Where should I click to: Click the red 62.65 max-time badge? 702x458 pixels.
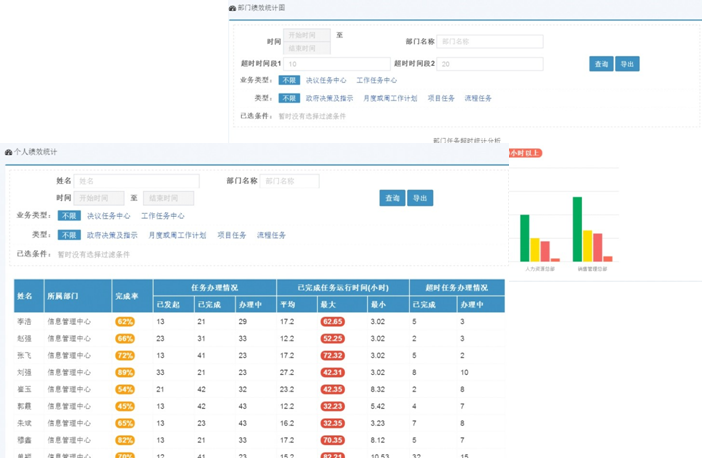point(333,322)
